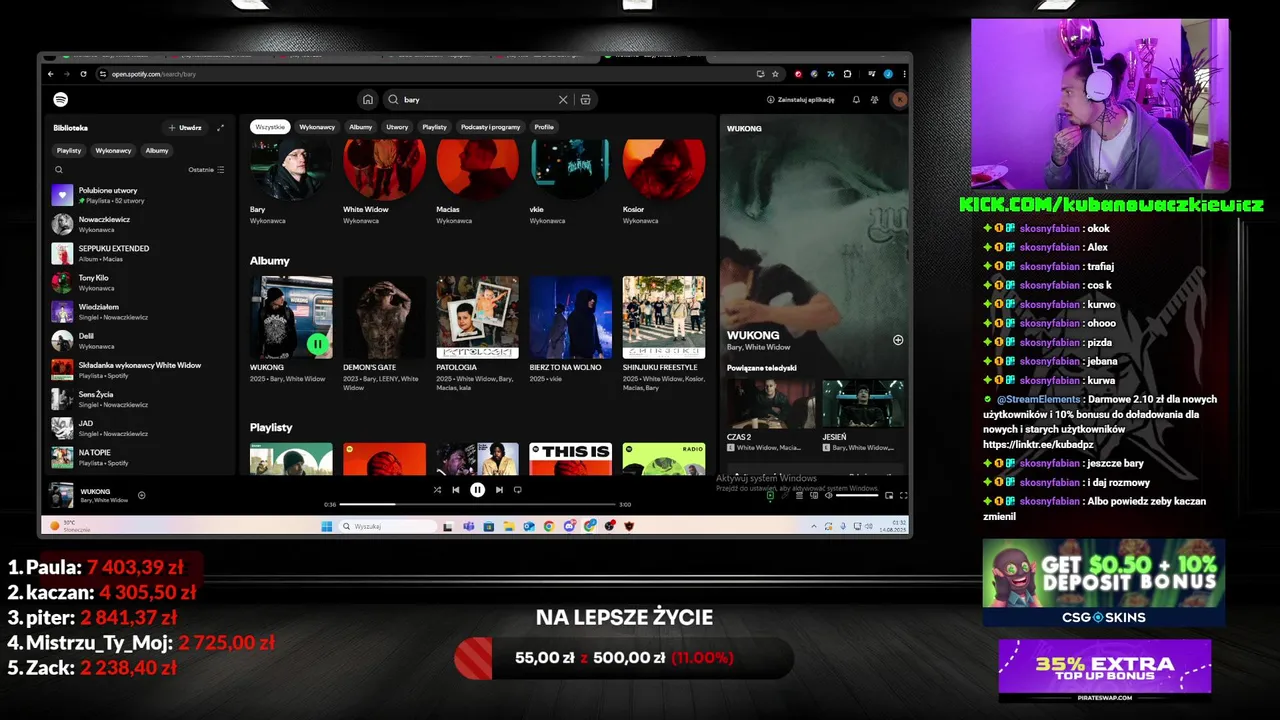This screenshot has height=720, width=1280.
Task: Expand the library with the arrows icon
Action: pos(220,128)
